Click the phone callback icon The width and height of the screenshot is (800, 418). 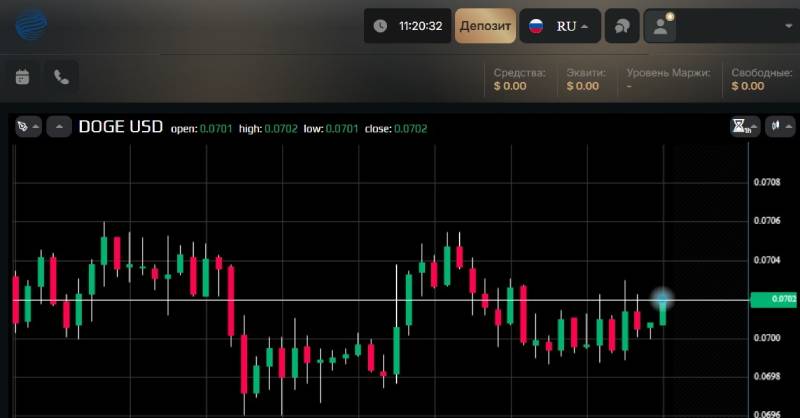(x=61, y=77)
